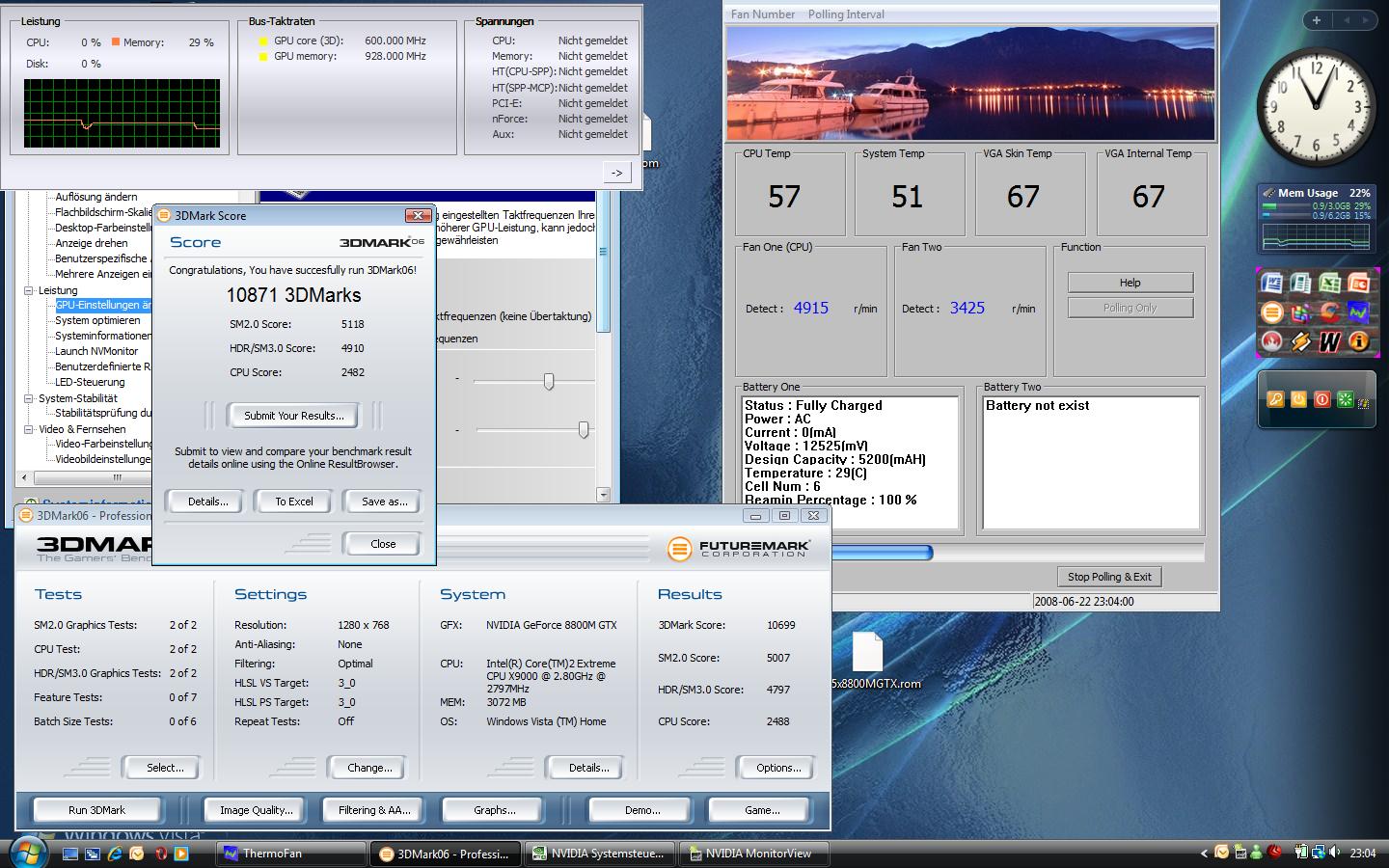
Task: Click the red flame icon in launcher gadget
Action: click(1271, 341)
